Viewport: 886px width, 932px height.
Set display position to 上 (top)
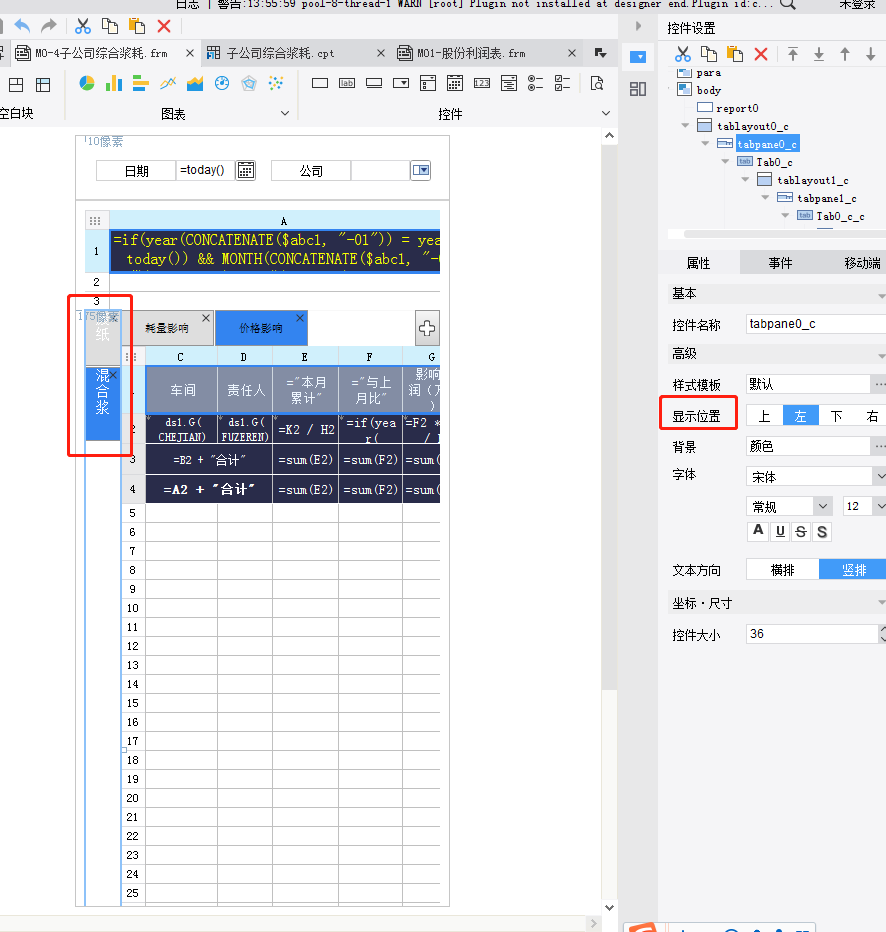click(765, 415)
